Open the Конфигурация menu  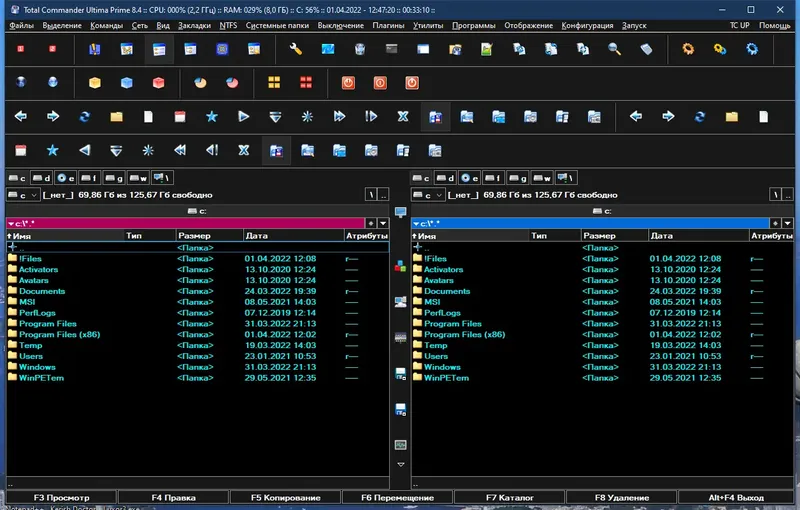pos(587,26)
